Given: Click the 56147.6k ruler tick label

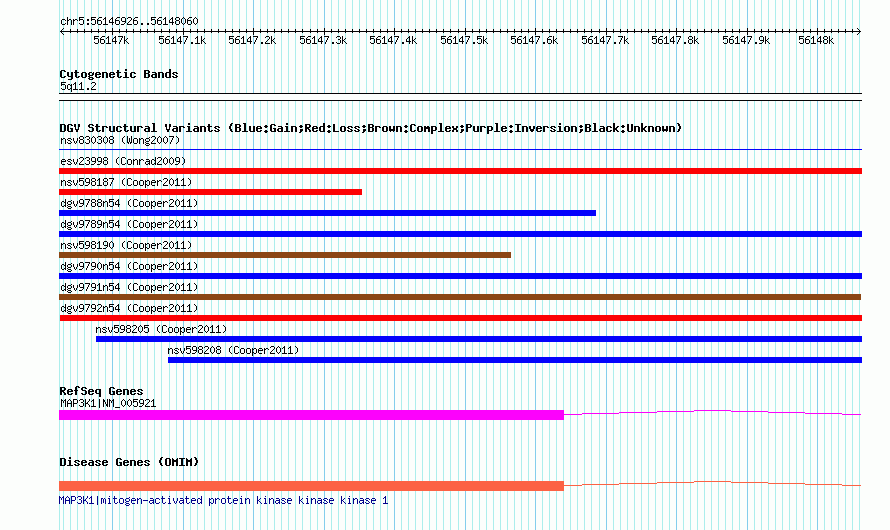Looking at the screenshot, I should (534, 41).
